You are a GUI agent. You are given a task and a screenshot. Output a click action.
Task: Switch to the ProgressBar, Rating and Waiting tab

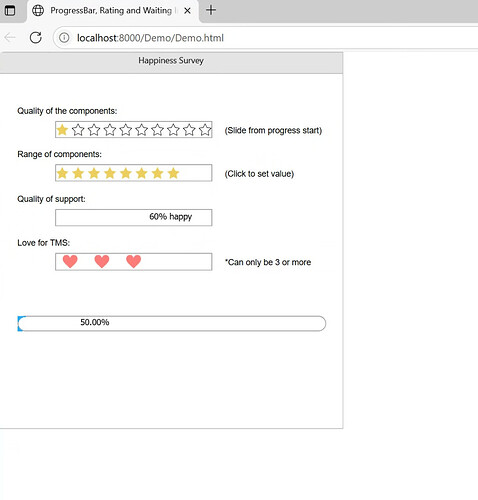coord(111,11)
